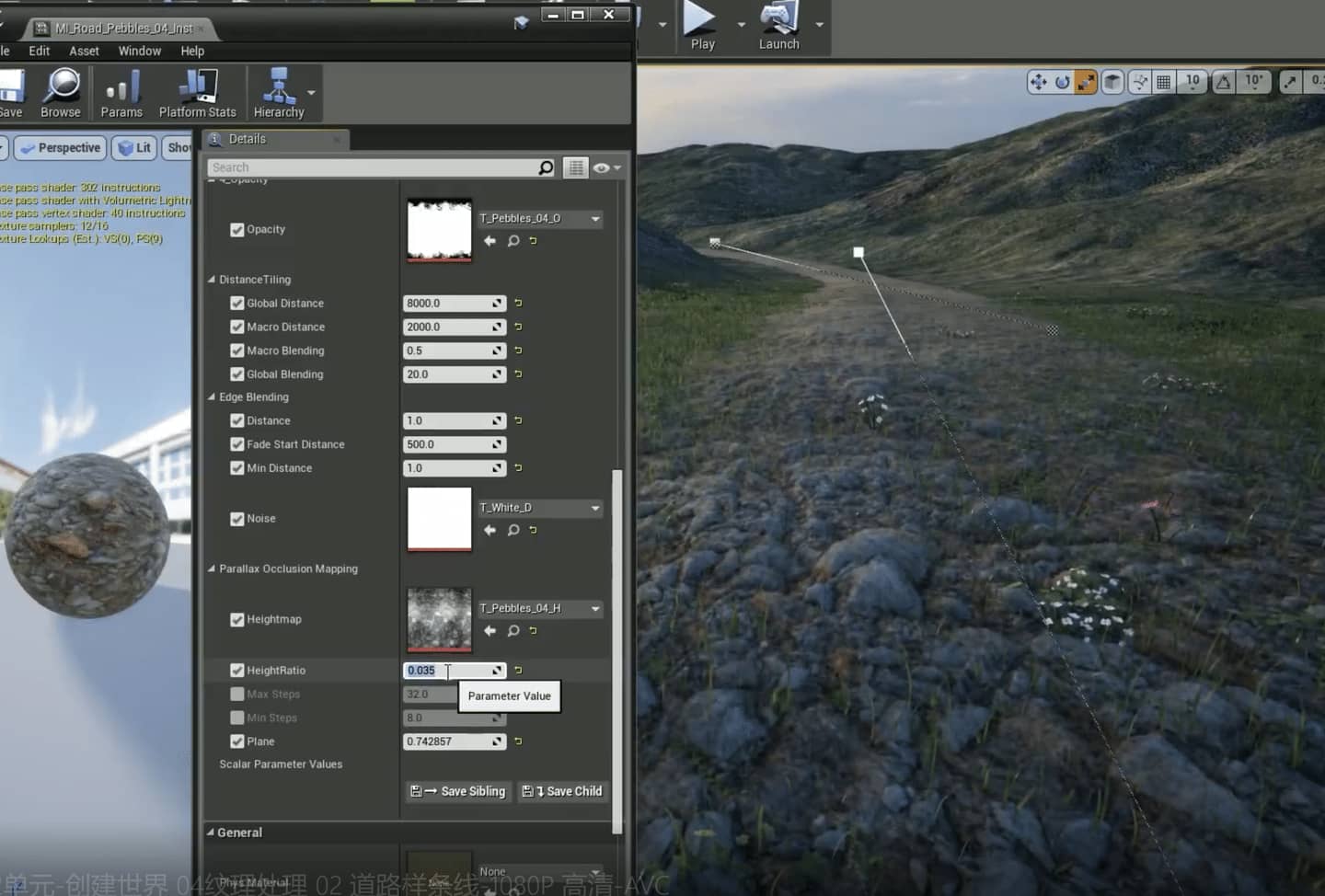Toggle surface snapping icon in viewport

tap(1140, 82)
